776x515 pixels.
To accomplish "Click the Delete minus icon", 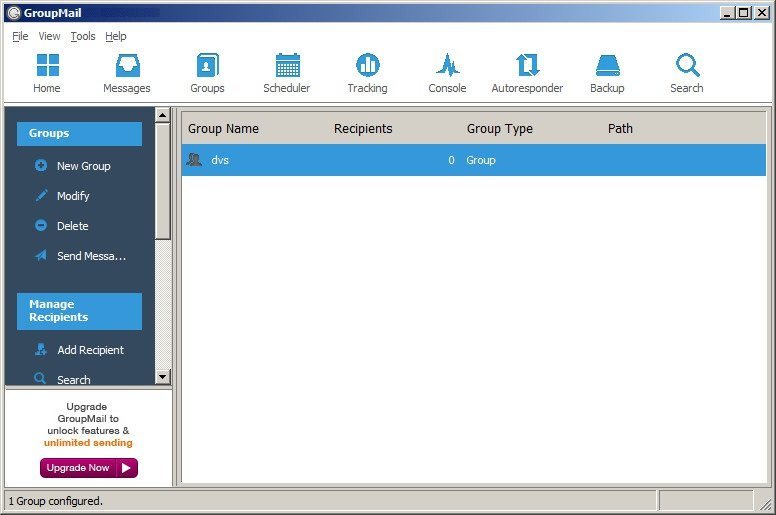I will tap(41, 226).
